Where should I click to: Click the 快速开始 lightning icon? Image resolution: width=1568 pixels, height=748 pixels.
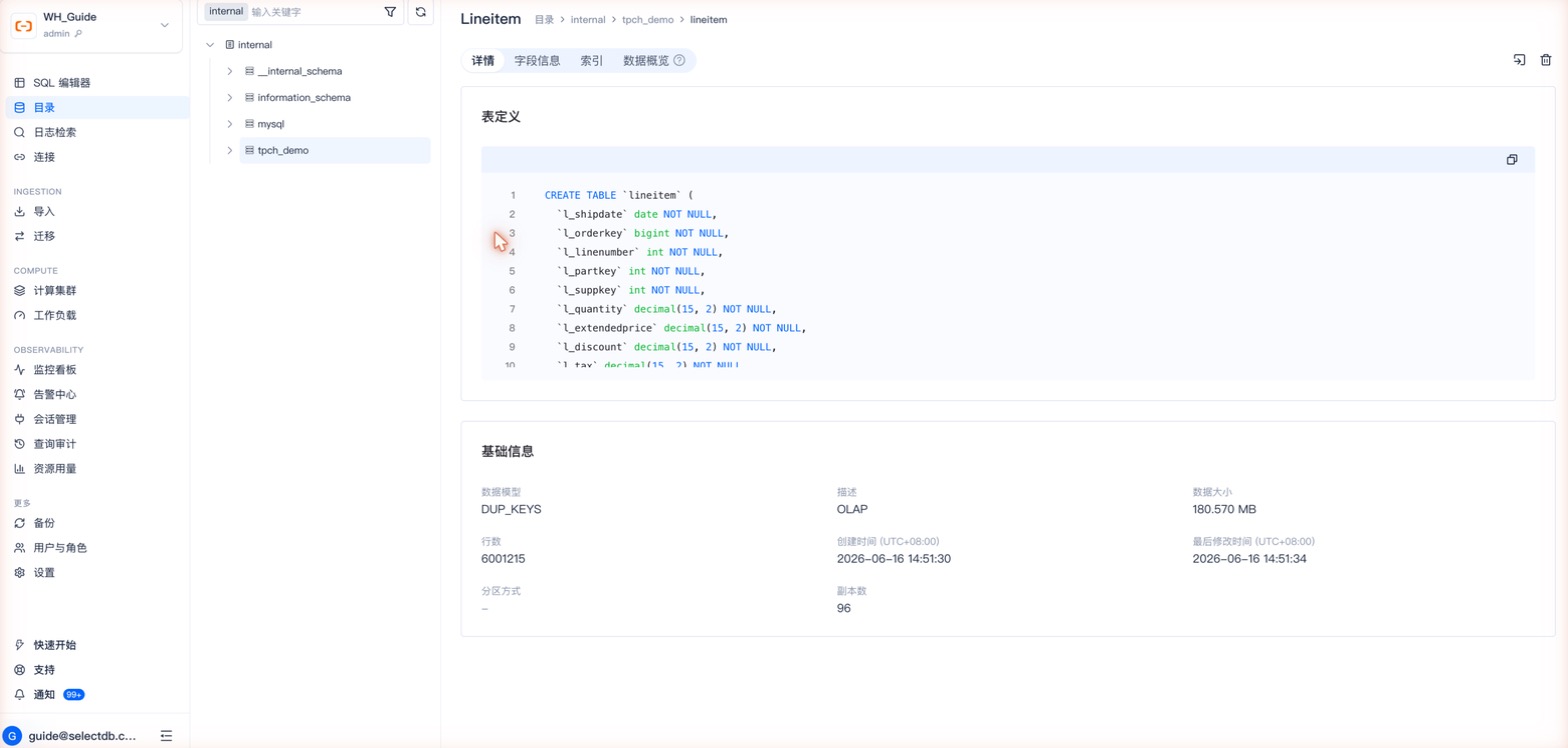click(19, 645)
